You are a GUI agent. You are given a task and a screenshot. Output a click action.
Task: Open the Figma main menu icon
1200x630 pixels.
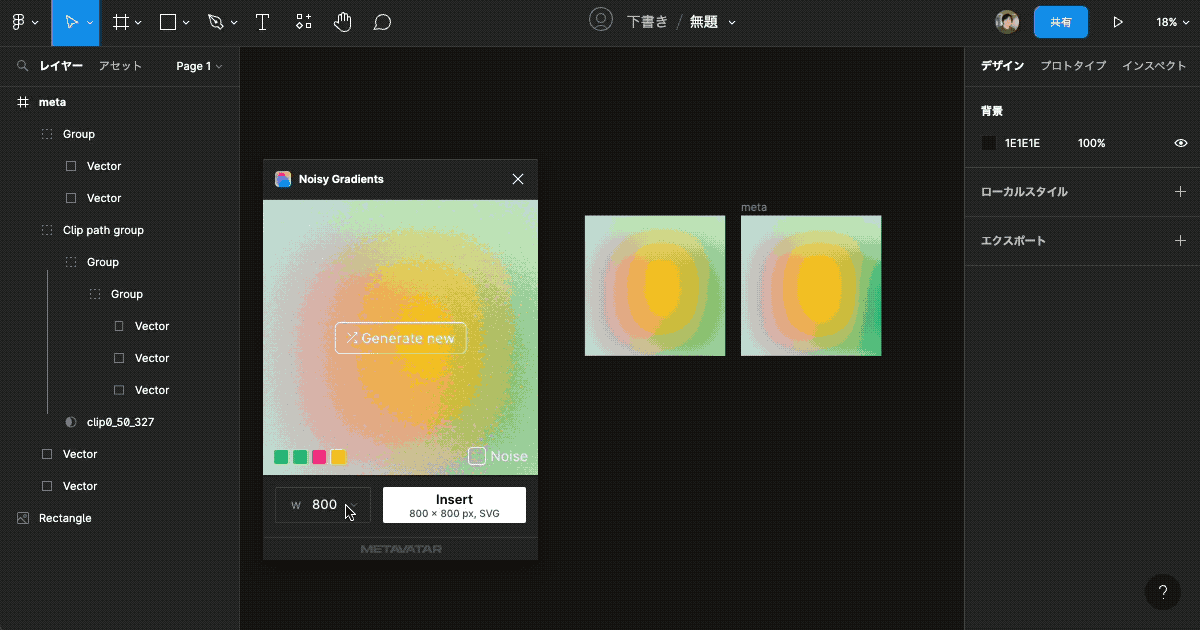pos(20,21)
